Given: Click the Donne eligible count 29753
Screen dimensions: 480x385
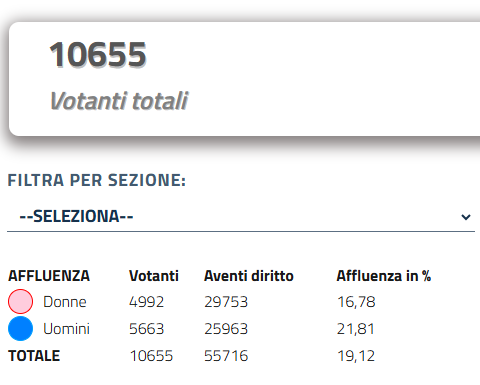Looking at the screenshot, I should [226, 302].
